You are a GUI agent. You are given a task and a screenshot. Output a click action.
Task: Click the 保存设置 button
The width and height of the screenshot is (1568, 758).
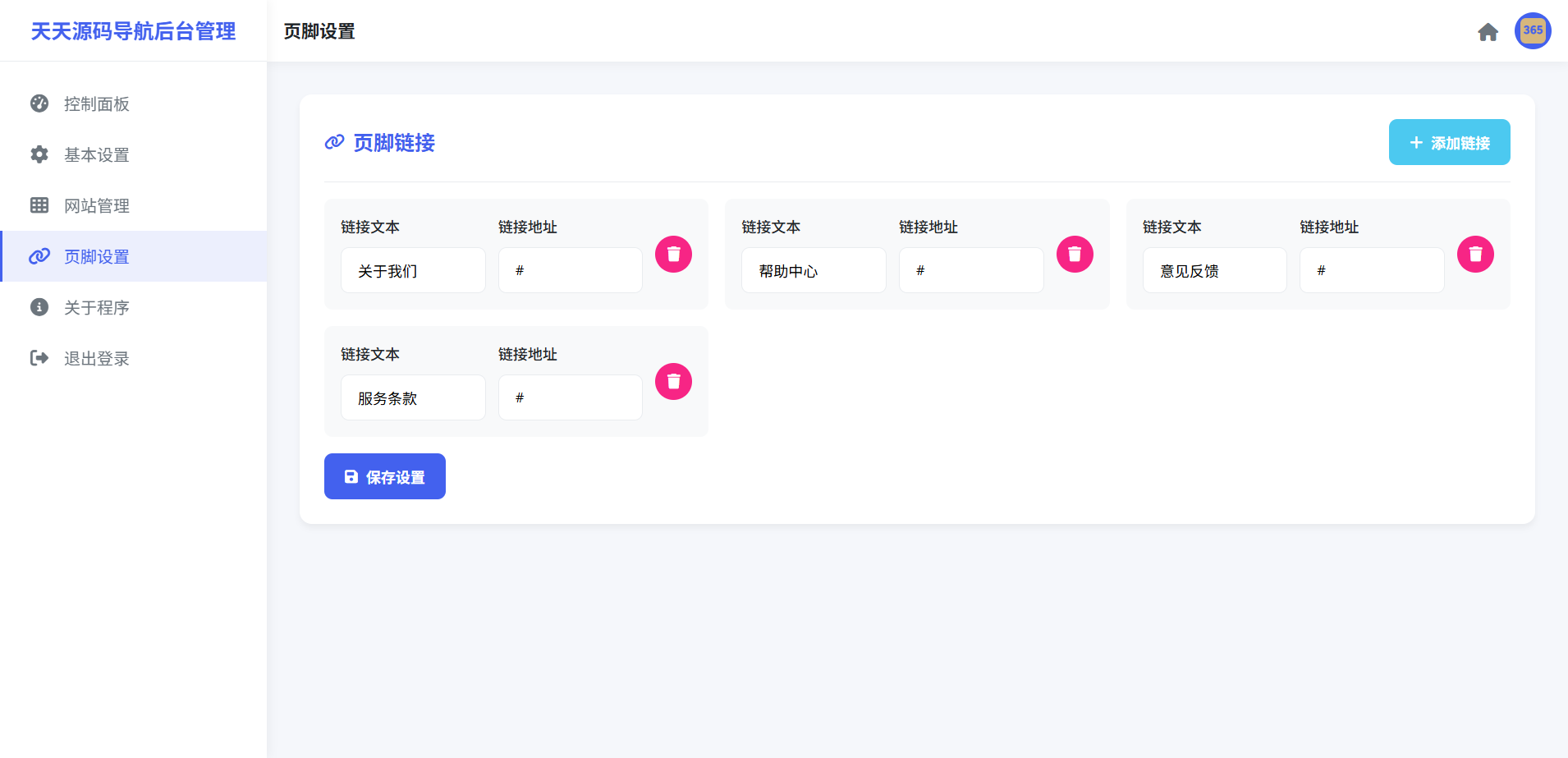point(384,475)
